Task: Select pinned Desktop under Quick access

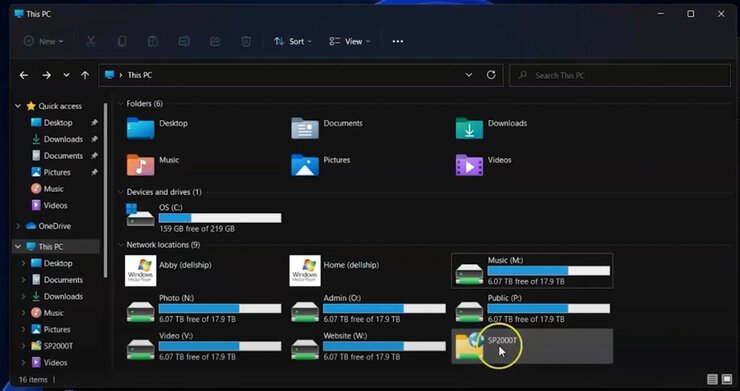Action: 58,123
